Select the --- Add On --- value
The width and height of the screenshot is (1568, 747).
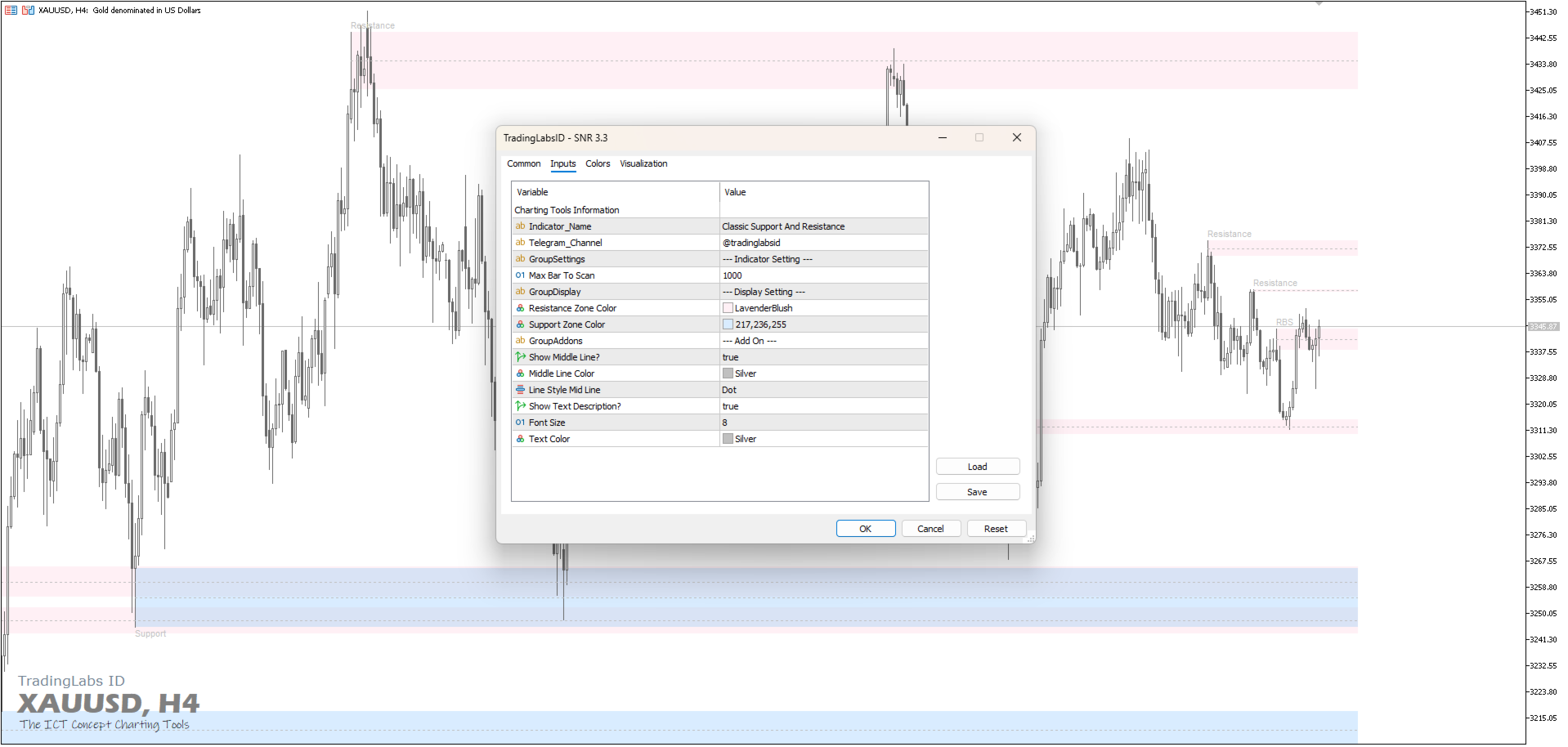coord(749,341)
